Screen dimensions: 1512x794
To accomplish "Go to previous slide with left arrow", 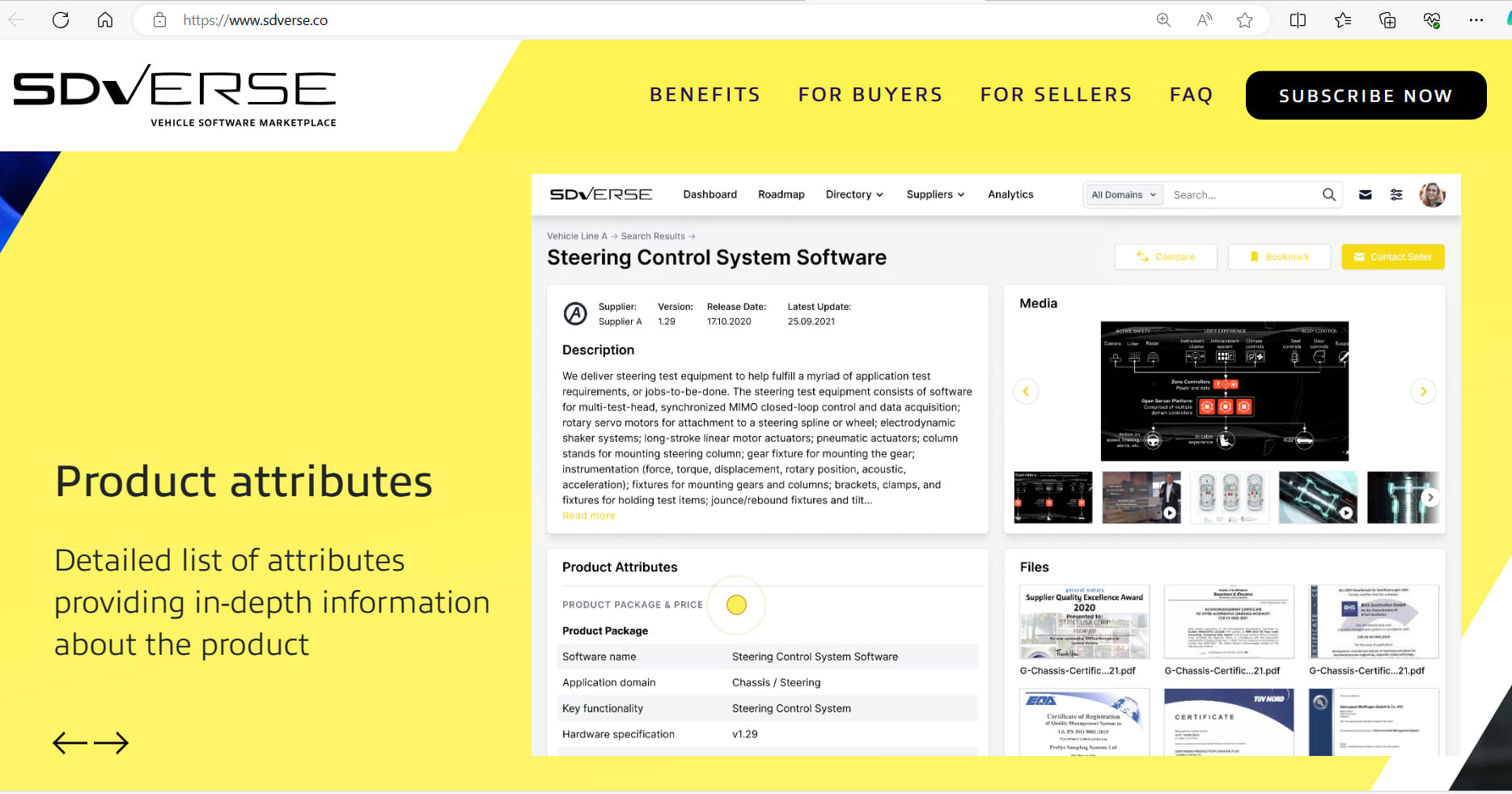I will click(x=70, y=742).
